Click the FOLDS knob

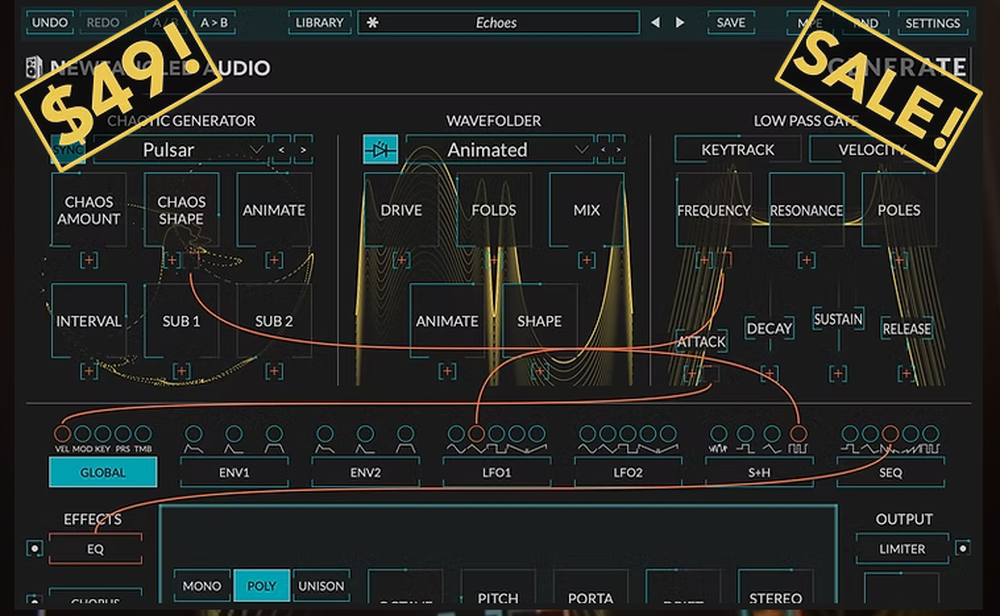pos(494,210)
